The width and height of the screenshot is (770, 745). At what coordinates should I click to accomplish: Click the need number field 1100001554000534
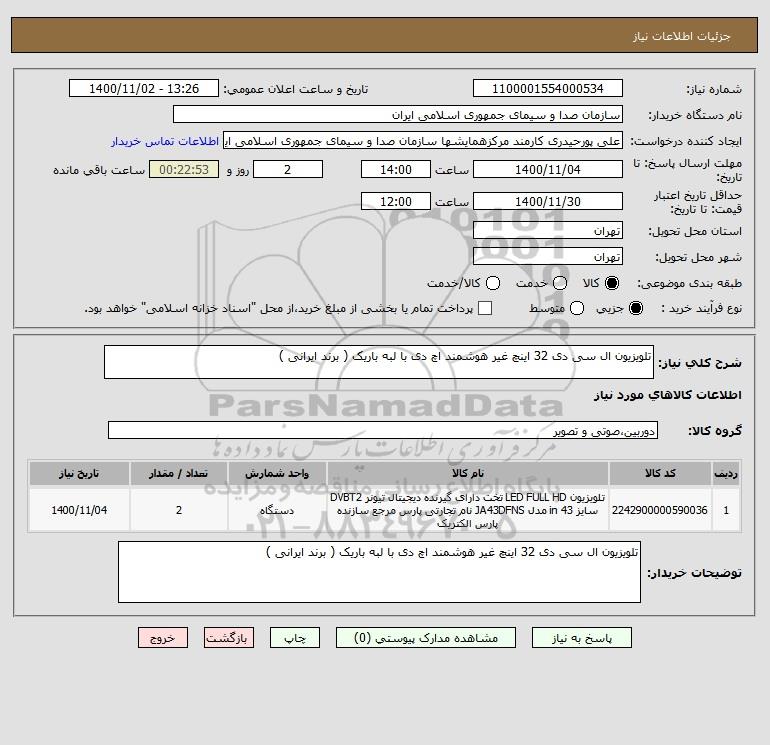(548, 88)
